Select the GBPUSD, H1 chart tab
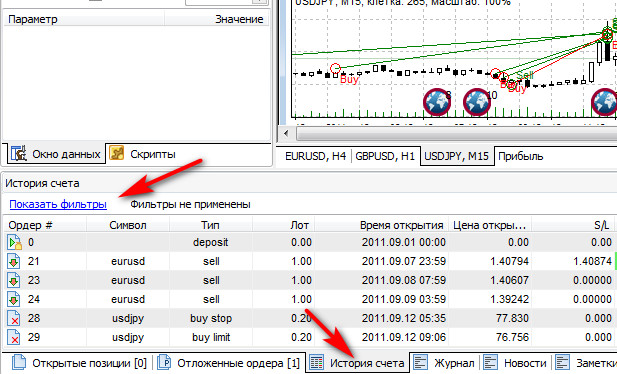The width and height of the screenshot is (617, 374). (x=385, y=156)
